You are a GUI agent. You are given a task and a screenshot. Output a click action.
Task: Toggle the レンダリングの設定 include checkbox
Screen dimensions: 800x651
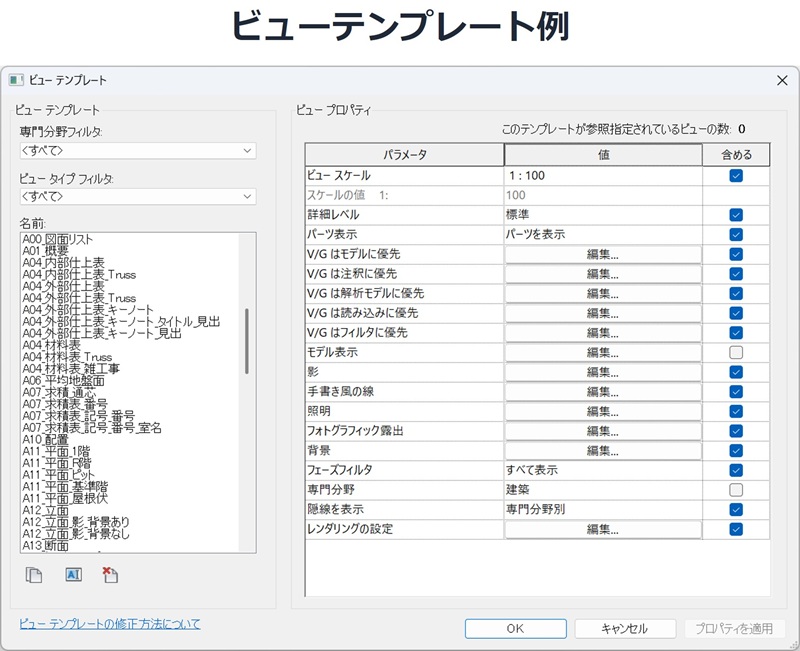tap(736, 529)
